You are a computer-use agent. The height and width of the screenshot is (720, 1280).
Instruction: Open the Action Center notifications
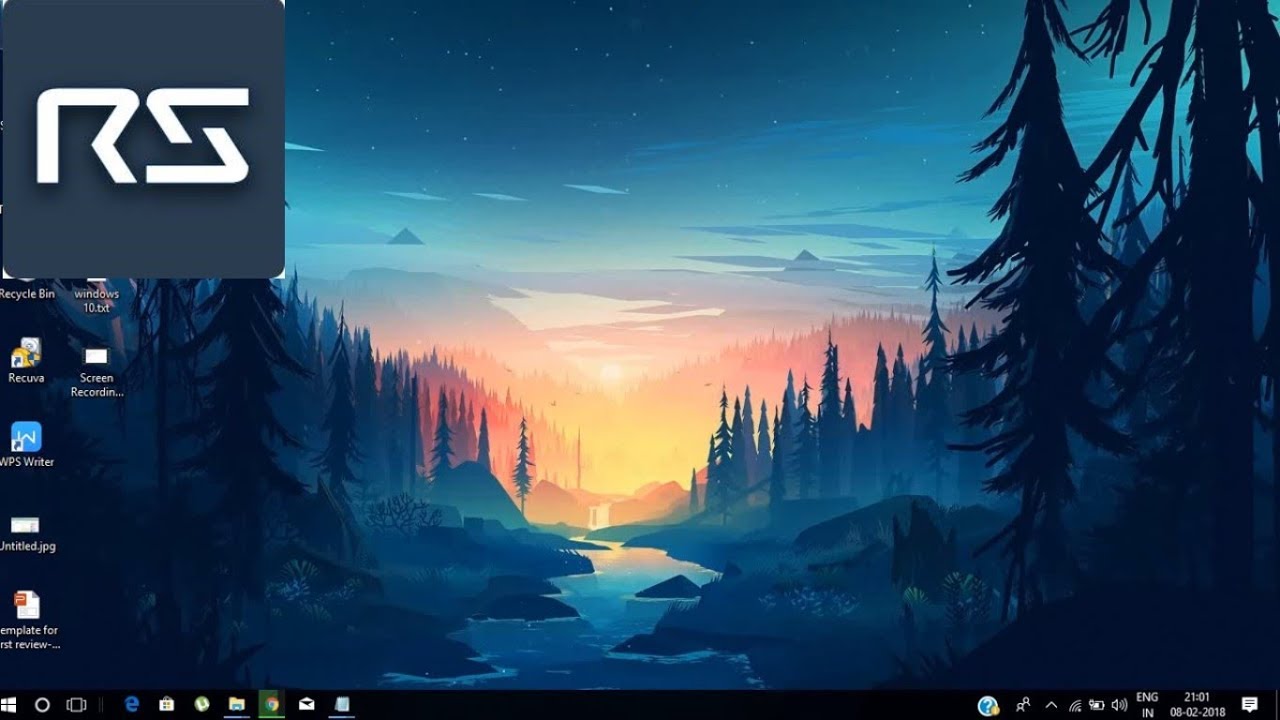tap(1249, 704)
